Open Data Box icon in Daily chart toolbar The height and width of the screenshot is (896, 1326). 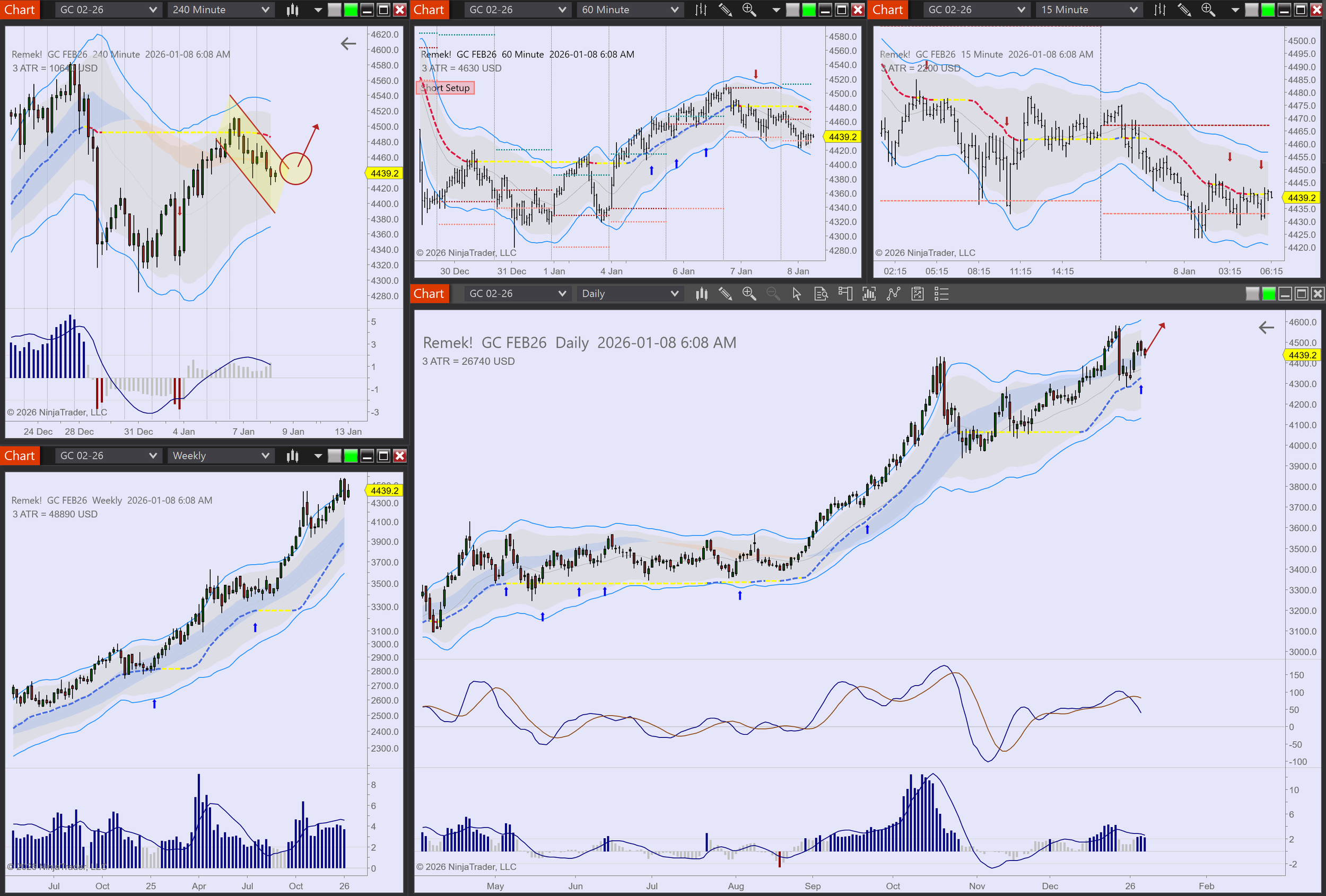pos(821,294)
